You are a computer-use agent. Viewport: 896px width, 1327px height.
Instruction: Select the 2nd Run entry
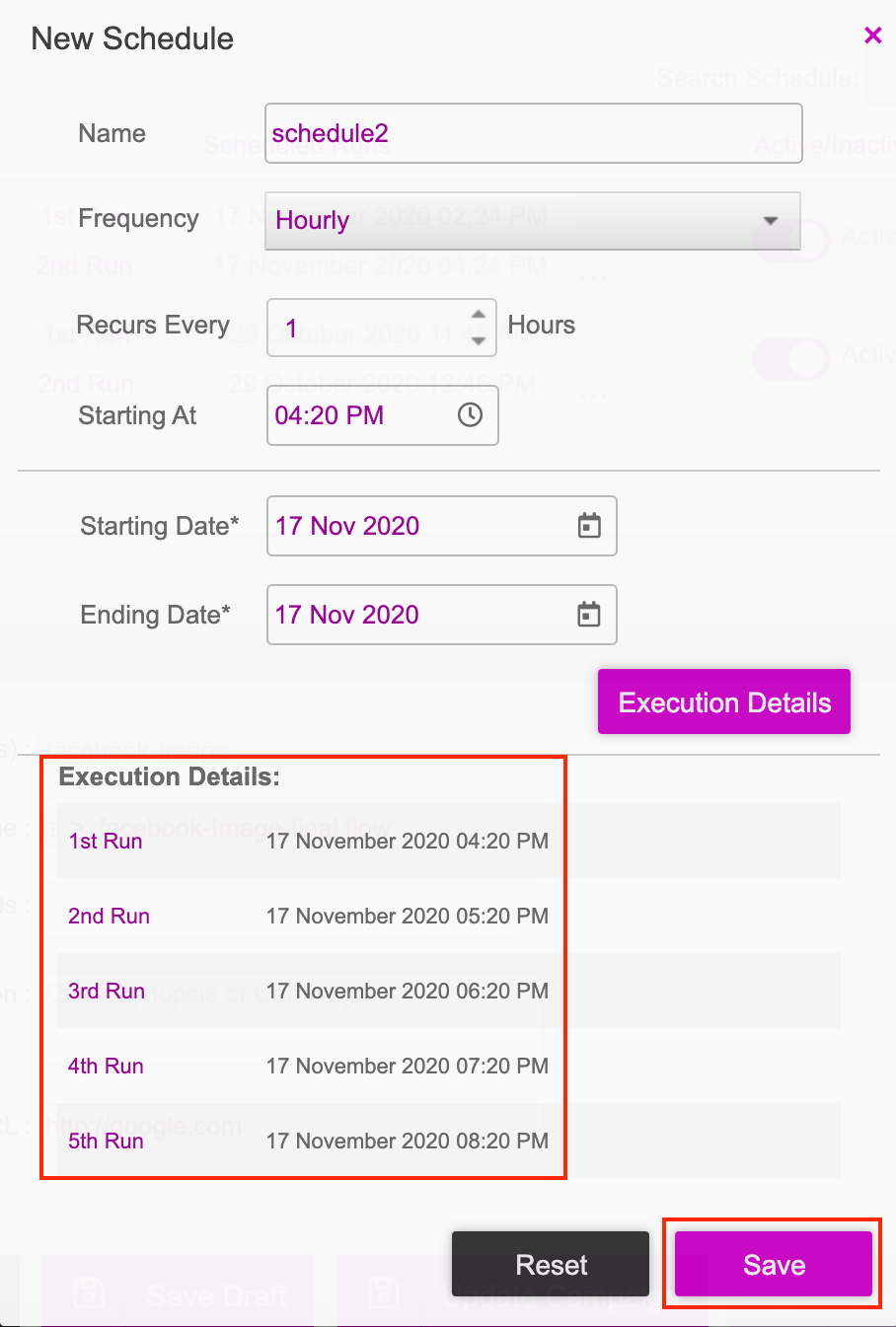point(109,917)
